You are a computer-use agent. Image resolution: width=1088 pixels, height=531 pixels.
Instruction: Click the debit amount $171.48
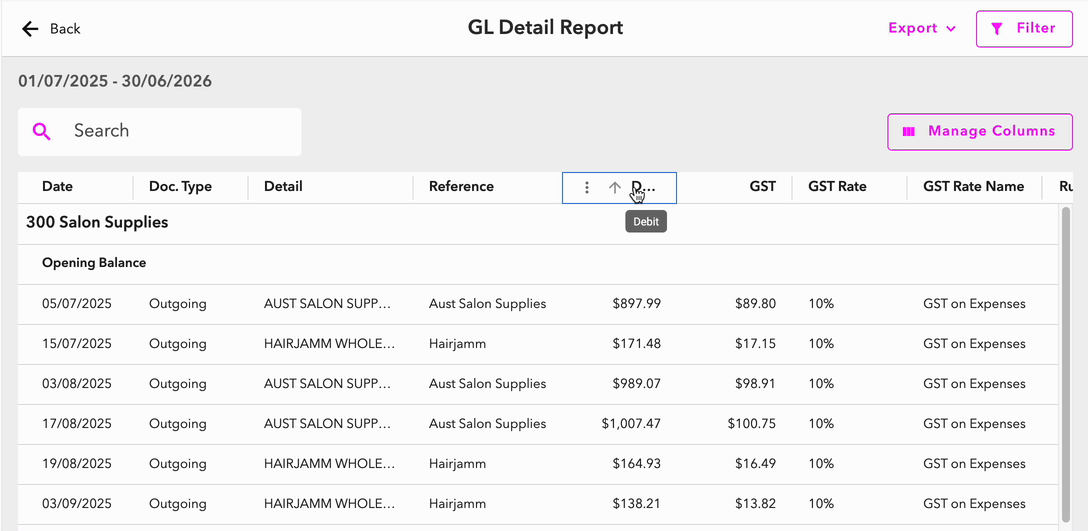(x=637, y=344)
